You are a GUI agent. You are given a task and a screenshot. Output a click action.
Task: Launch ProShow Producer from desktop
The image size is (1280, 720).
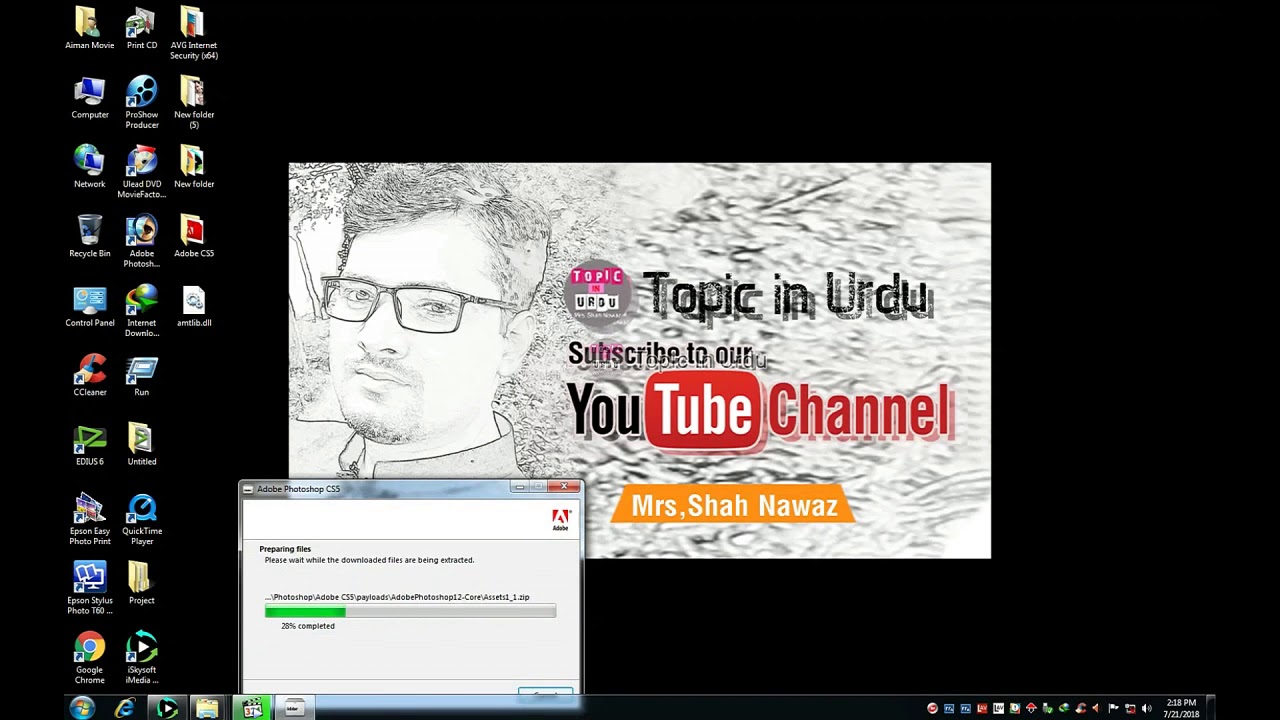coord(141,103)
